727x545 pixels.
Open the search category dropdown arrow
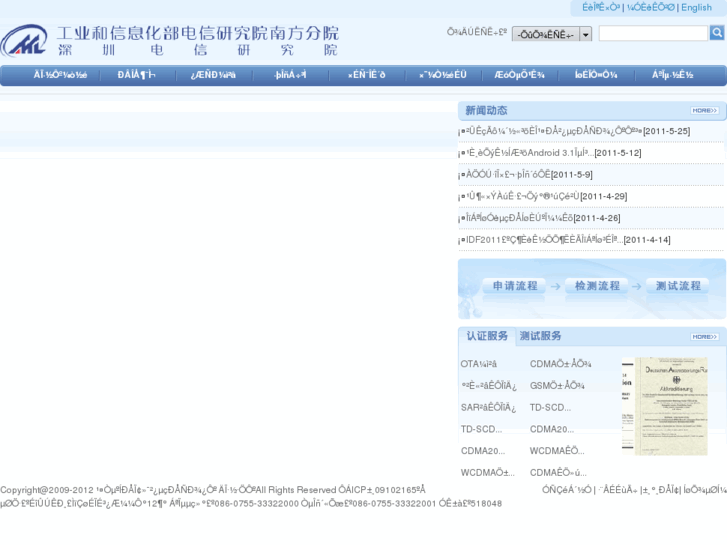pos(586,34)
